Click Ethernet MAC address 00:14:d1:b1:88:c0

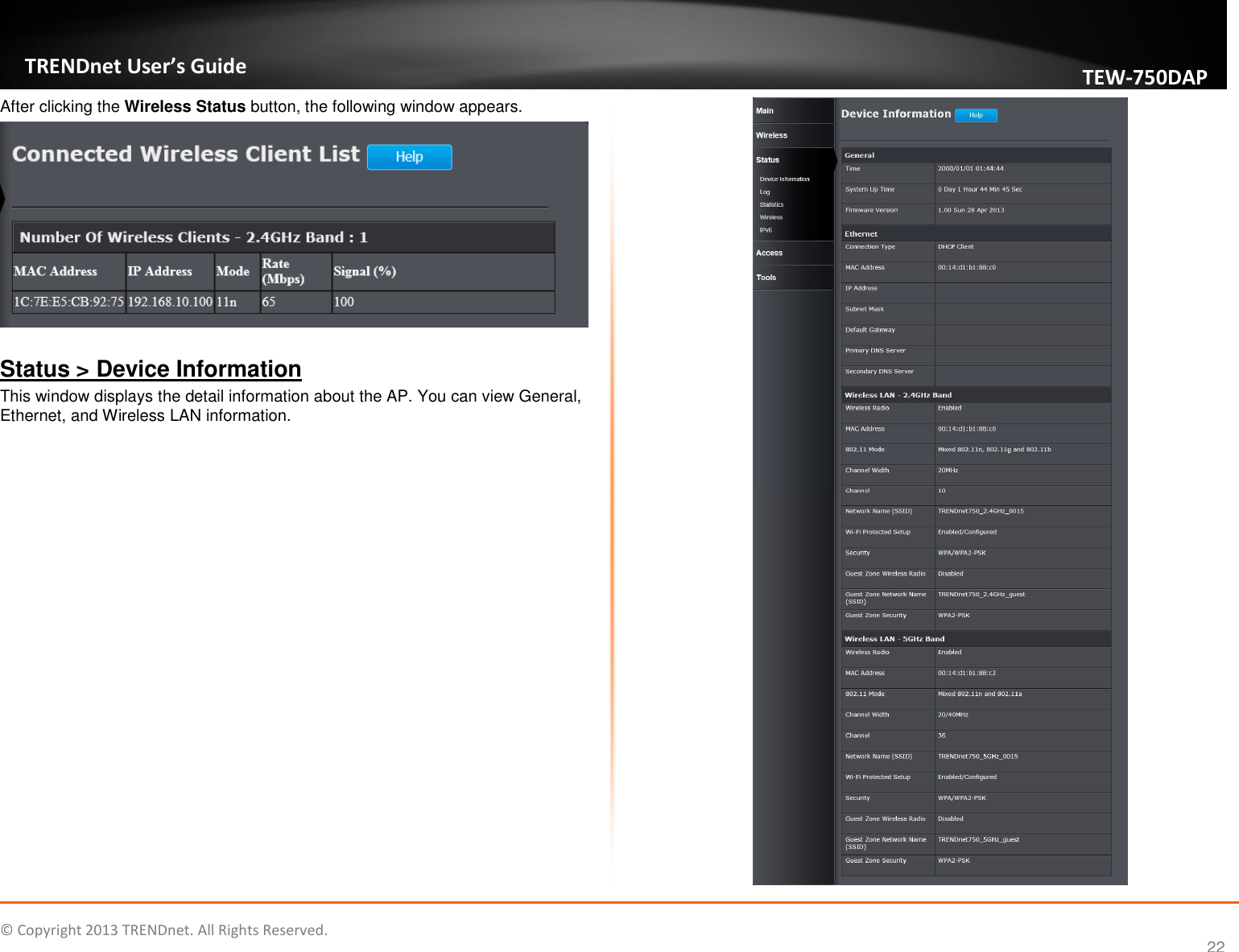coord(966,268)
